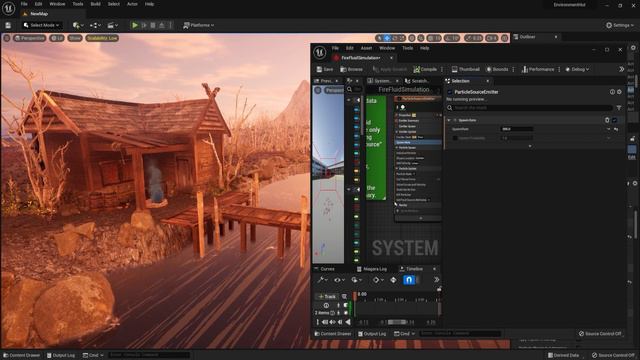Click the timeline auto-key diamond icon
Screen dimensions: 640x360
click(393, 280)
